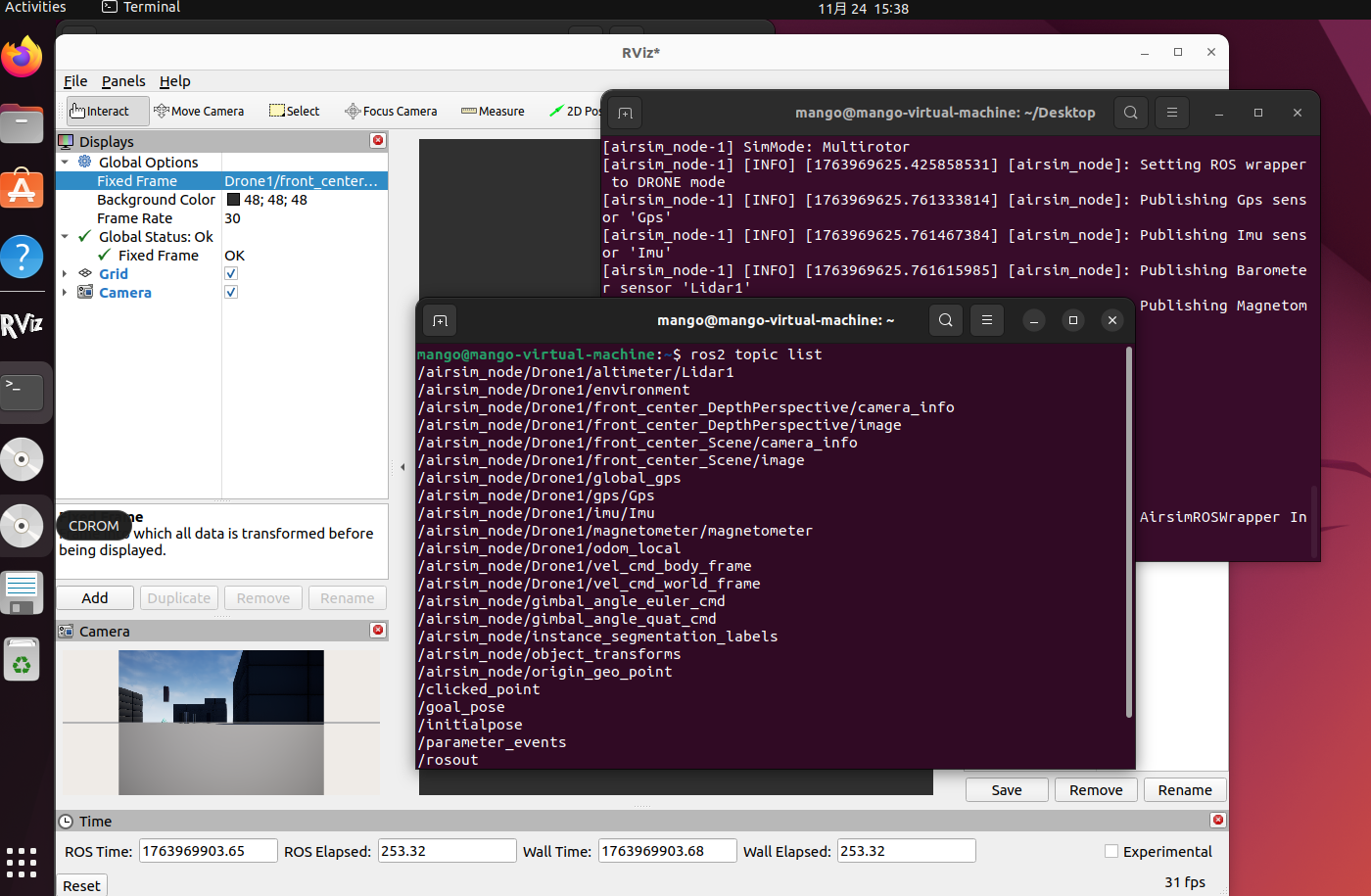Image resolution: width=1371 pixels, height=896 pixels.
Task: Click the ROS Time field
Action: pos(209,851)
